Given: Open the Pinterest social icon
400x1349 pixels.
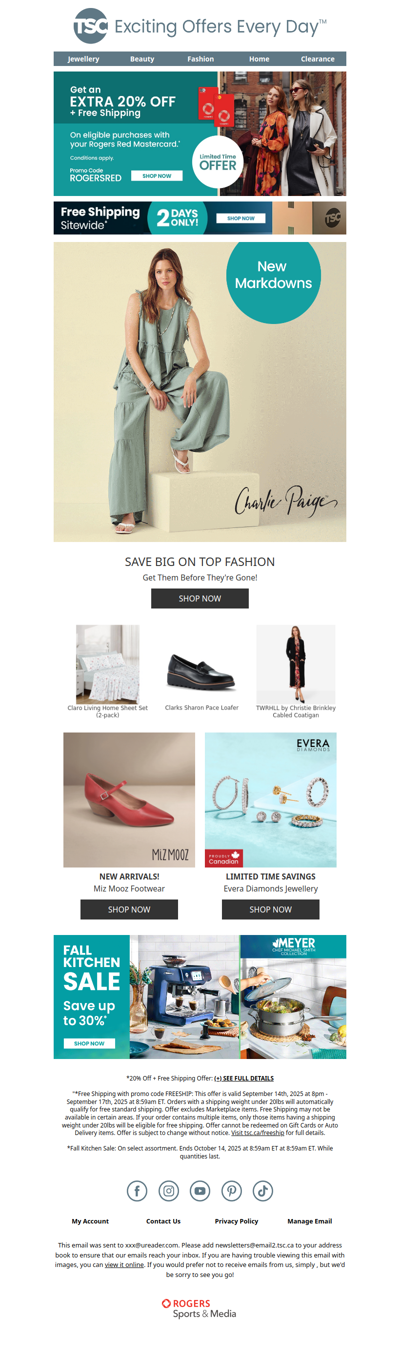Looking at the screenshot, I should (x=231, y=1190).
